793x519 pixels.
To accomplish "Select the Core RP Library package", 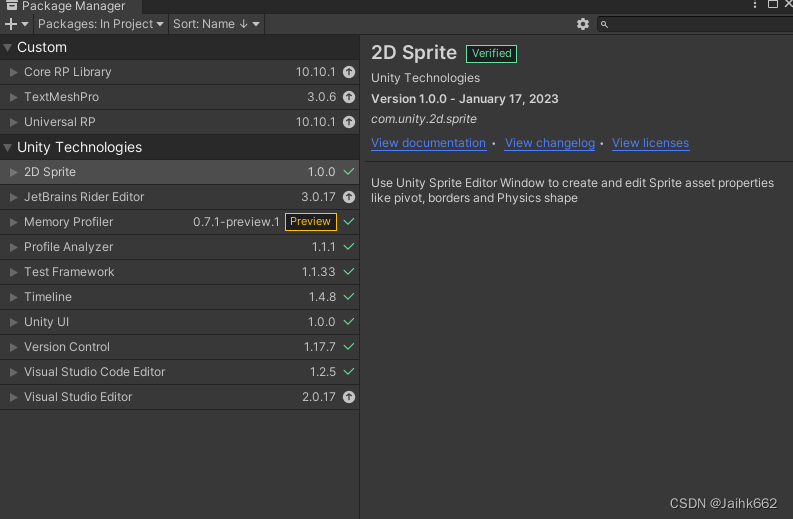I will (x=180, y=72).
